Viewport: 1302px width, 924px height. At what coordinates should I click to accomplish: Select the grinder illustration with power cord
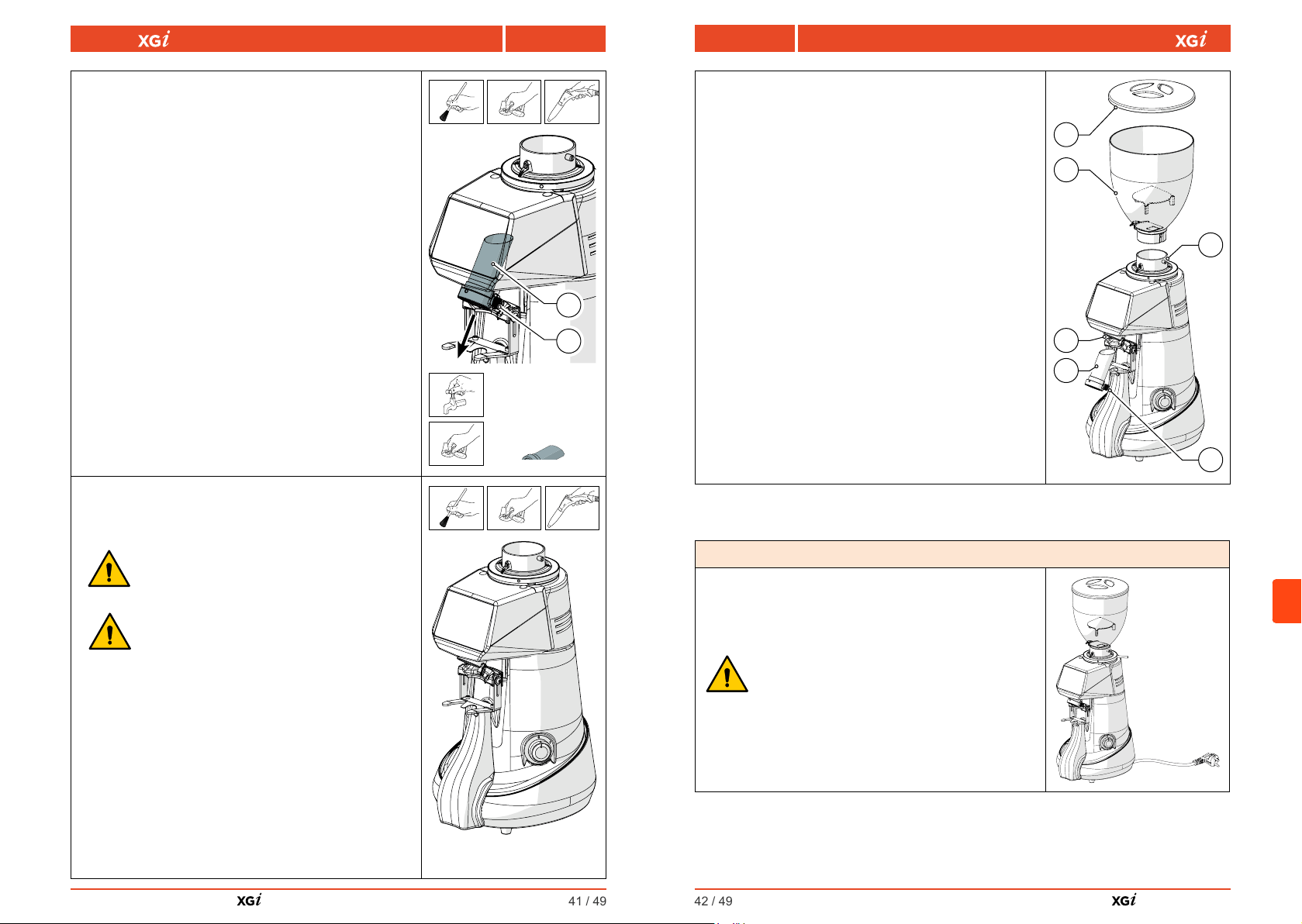1137,679
